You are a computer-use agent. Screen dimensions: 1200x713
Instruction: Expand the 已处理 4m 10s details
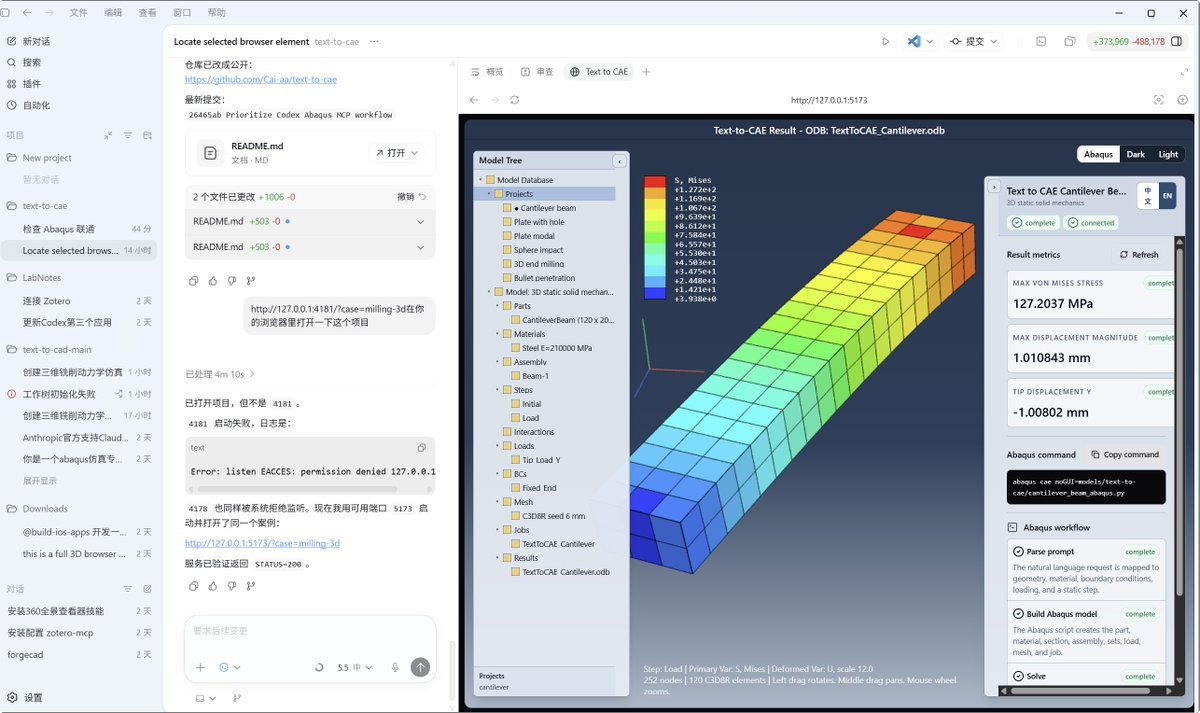(220, 374)
